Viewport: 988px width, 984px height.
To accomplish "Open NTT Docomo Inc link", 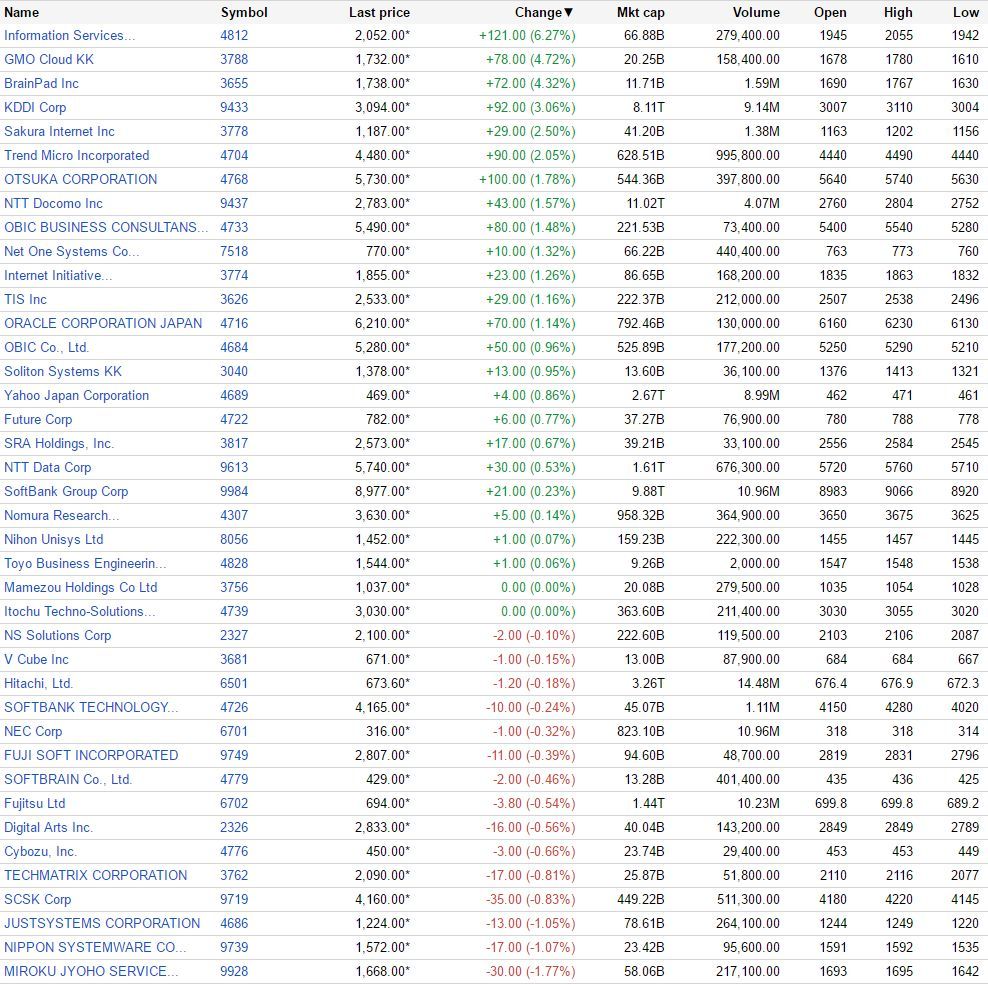I will click(53, 203).
